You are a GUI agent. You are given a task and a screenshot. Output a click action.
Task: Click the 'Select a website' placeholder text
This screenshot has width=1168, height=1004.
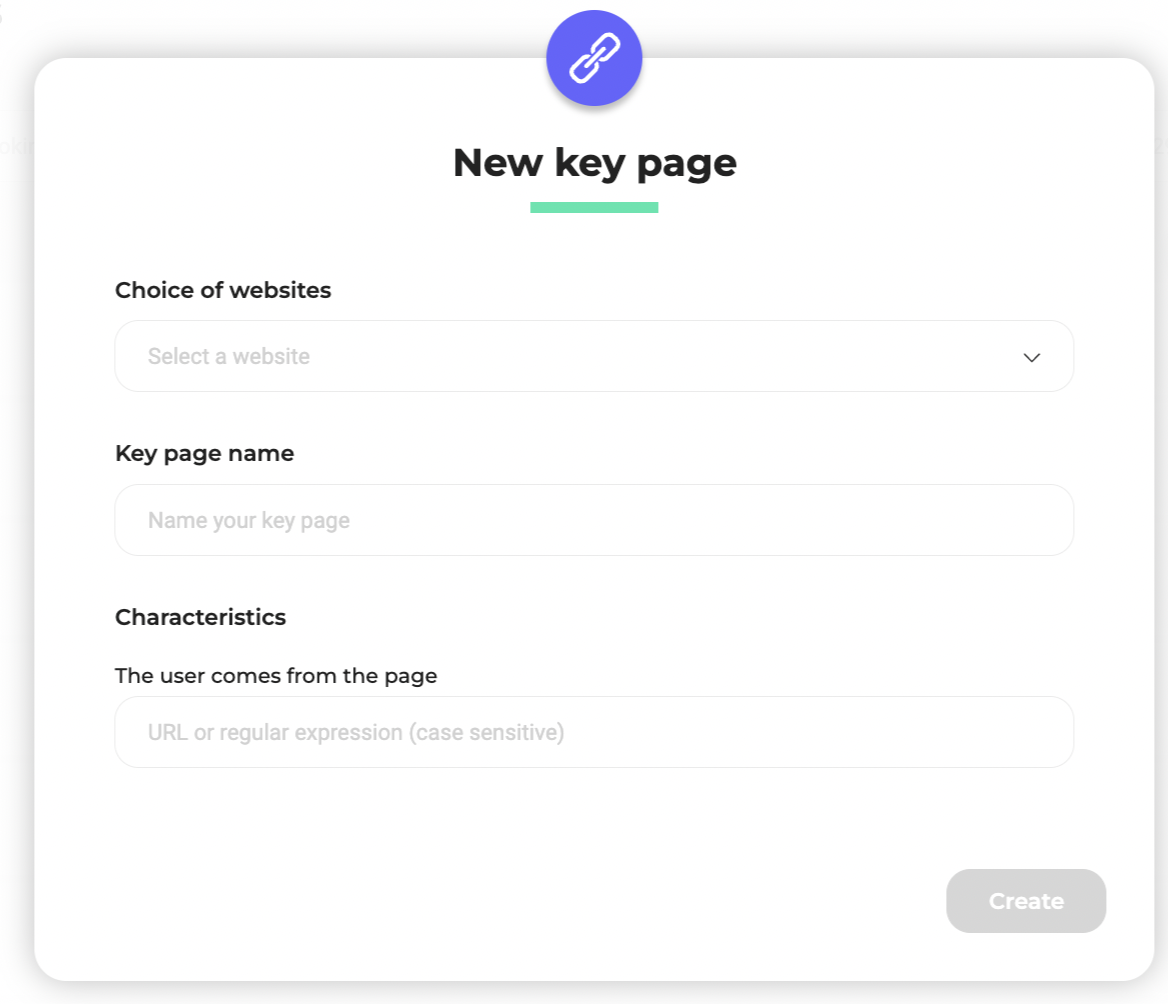point(229,357)
